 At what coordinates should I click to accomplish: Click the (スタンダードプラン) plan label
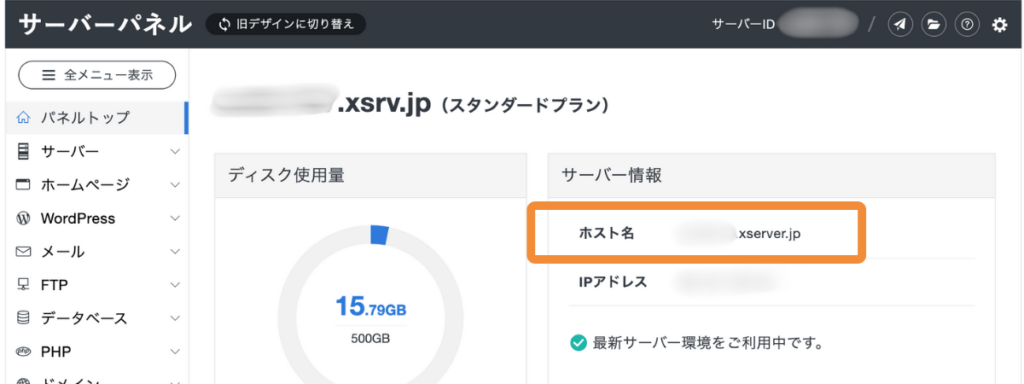[524, 105]
